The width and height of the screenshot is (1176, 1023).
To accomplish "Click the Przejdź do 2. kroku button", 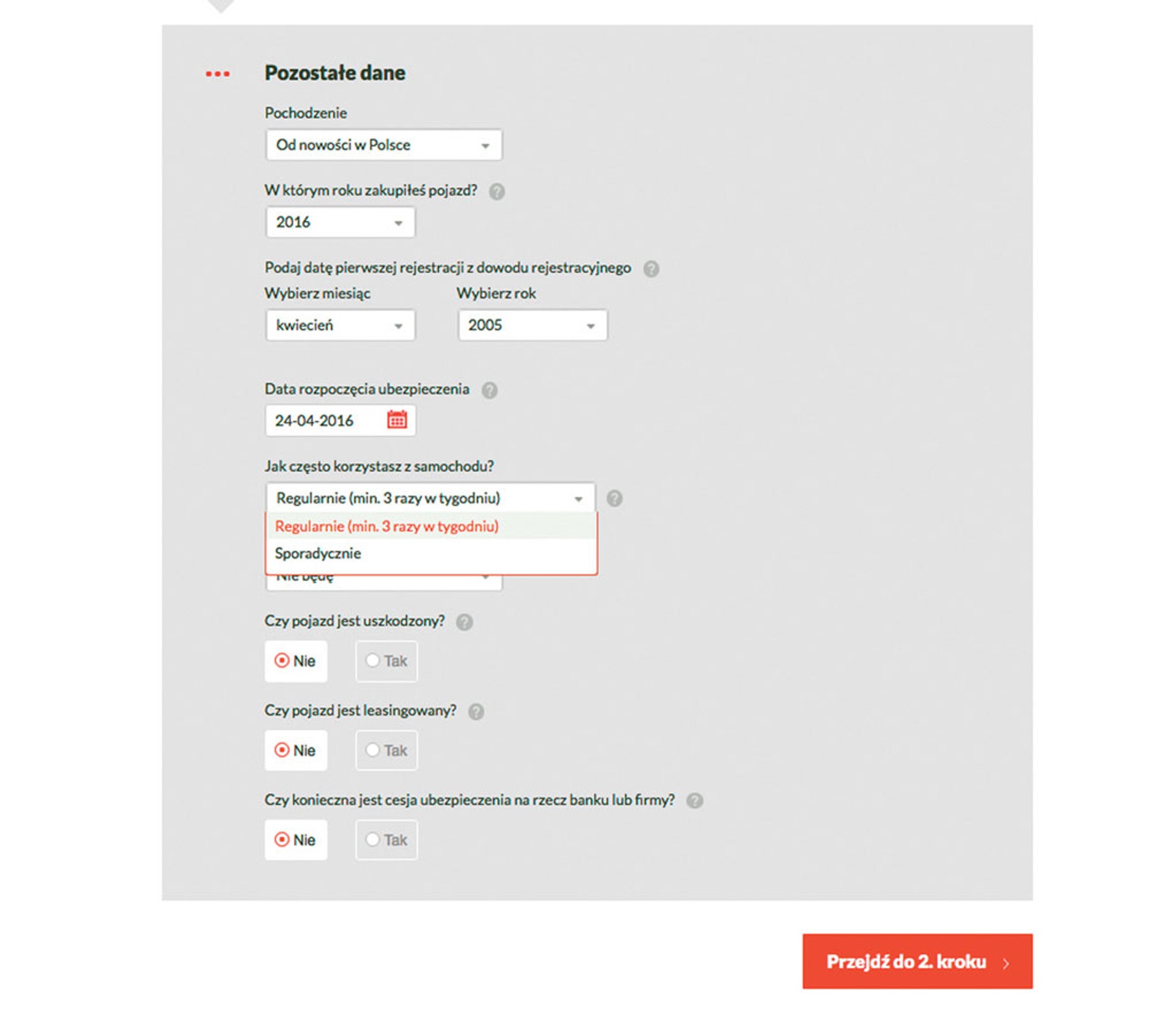I will pyautogui.click(x=917, y=962).
